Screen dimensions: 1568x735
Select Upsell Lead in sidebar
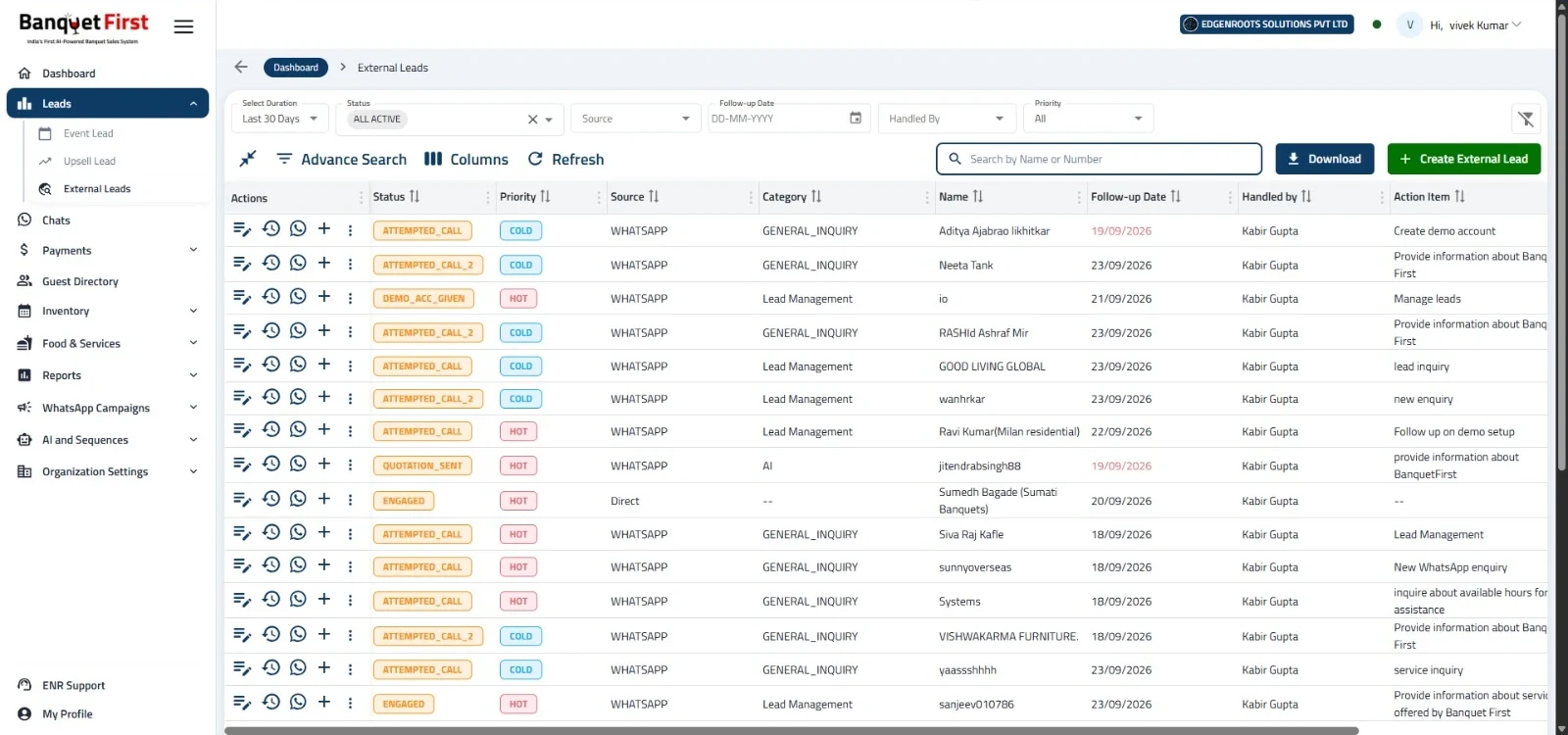89,161
